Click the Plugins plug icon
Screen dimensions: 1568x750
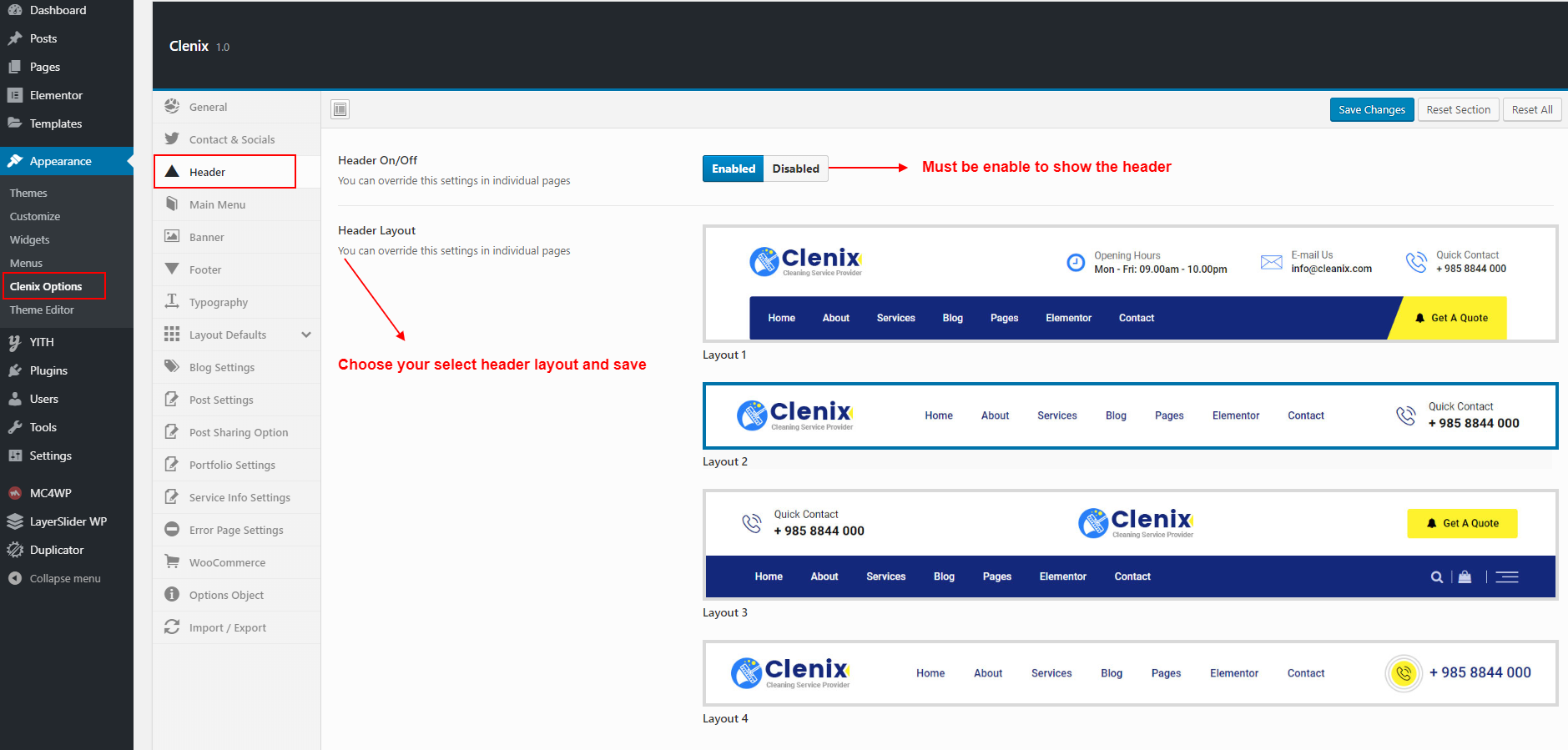pyautogui.click(x=15, y=370)
